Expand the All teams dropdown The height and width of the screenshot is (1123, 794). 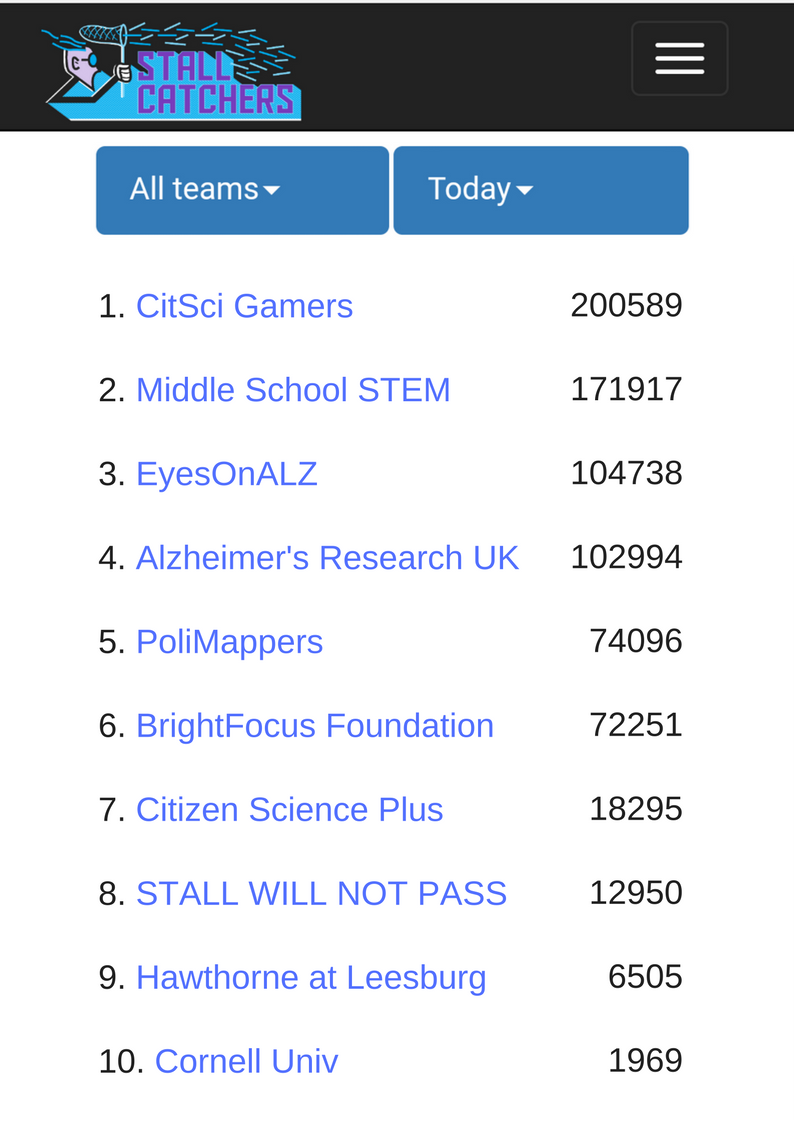click(243, 191)
